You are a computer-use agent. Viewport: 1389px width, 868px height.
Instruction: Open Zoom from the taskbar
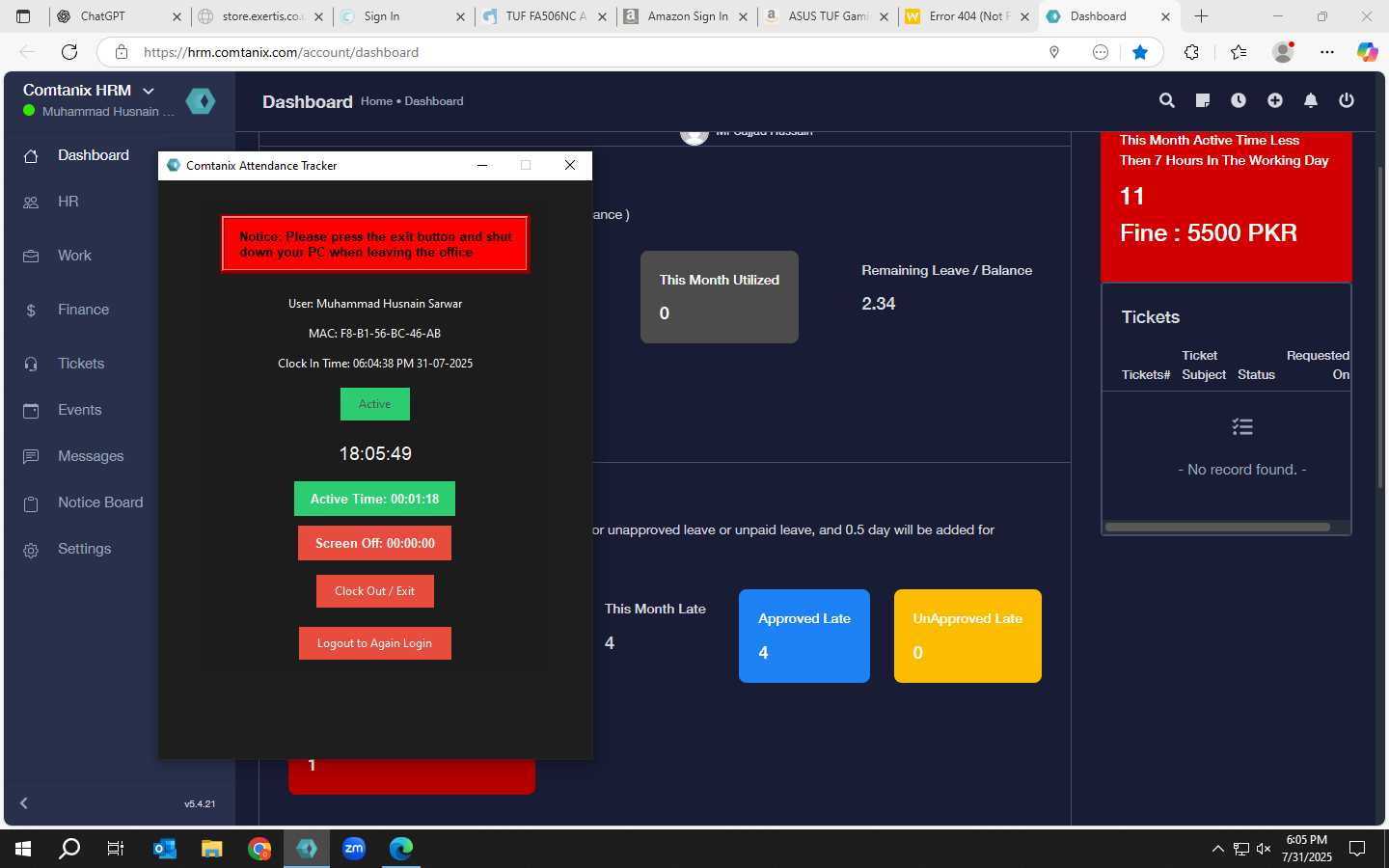click(x=354, y=849)
